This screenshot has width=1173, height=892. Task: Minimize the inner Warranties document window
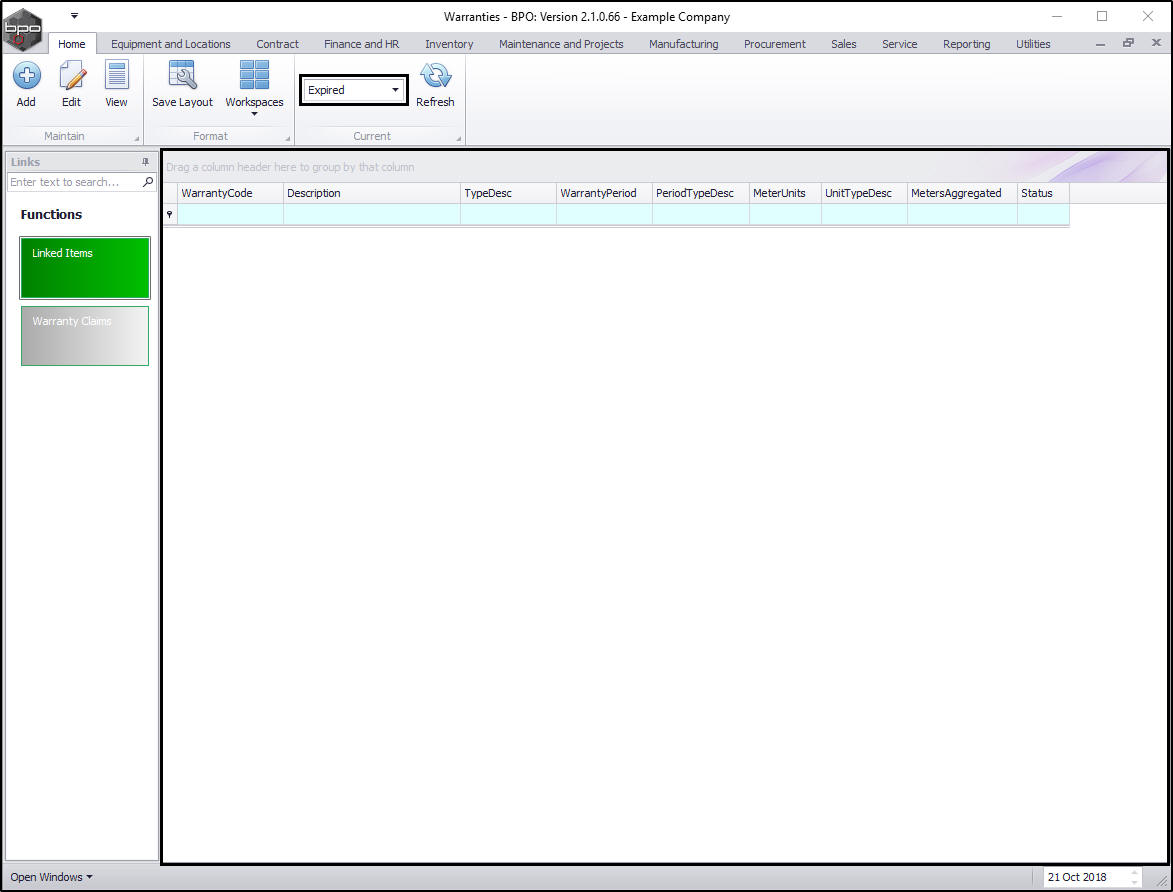click(x=1100, y=44)
